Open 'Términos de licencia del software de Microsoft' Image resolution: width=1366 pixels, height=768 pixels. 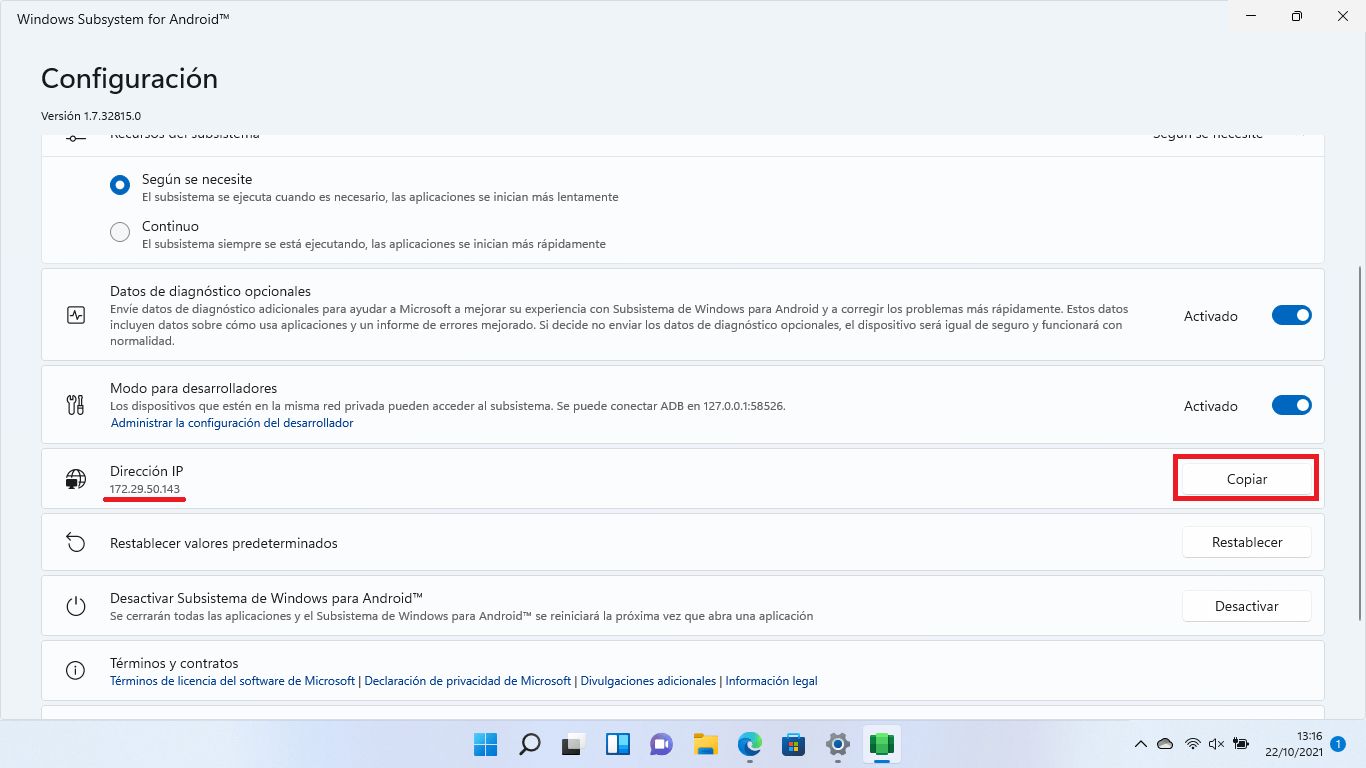233,681
